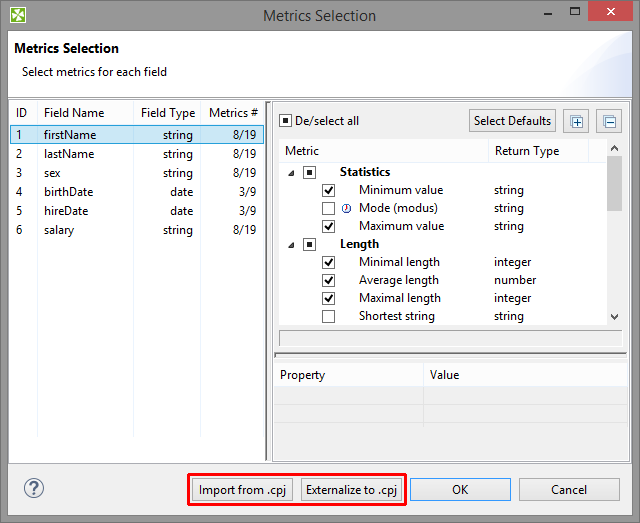Screen dimensions: 640x523
Task: Check the Shortest string metric
Action: 328,316
